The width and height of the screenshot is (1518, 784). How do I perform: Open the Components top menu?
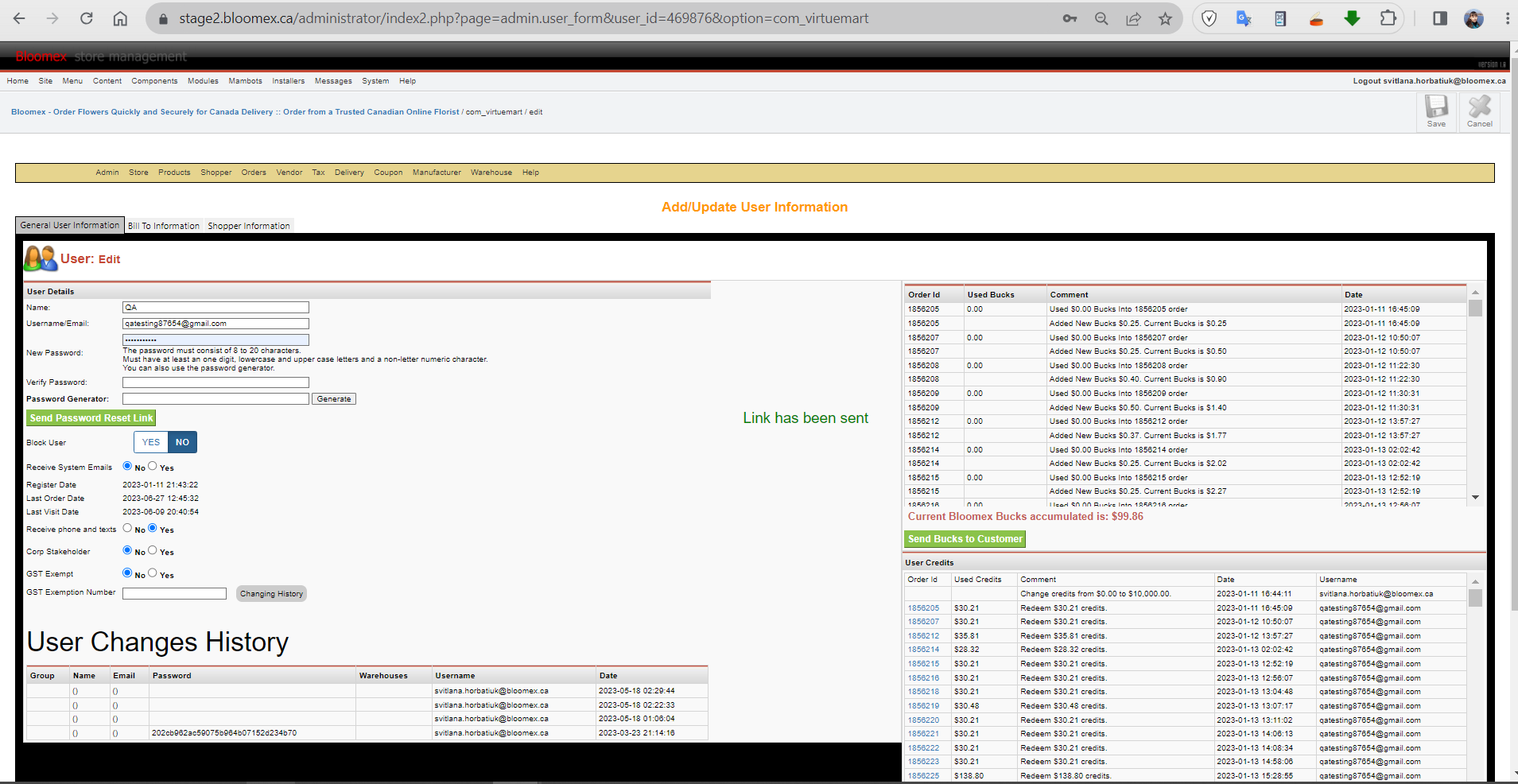[154, 81]
